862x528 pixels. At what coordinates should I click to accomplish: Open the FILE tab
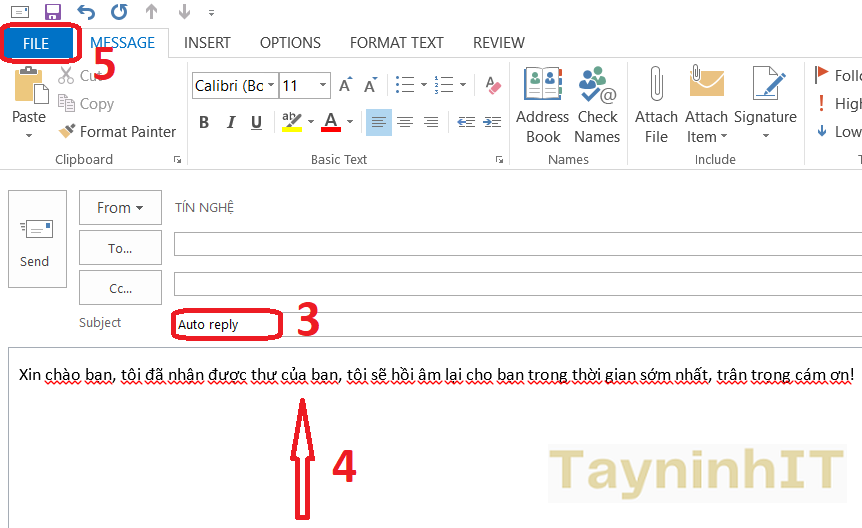(37, 44)
